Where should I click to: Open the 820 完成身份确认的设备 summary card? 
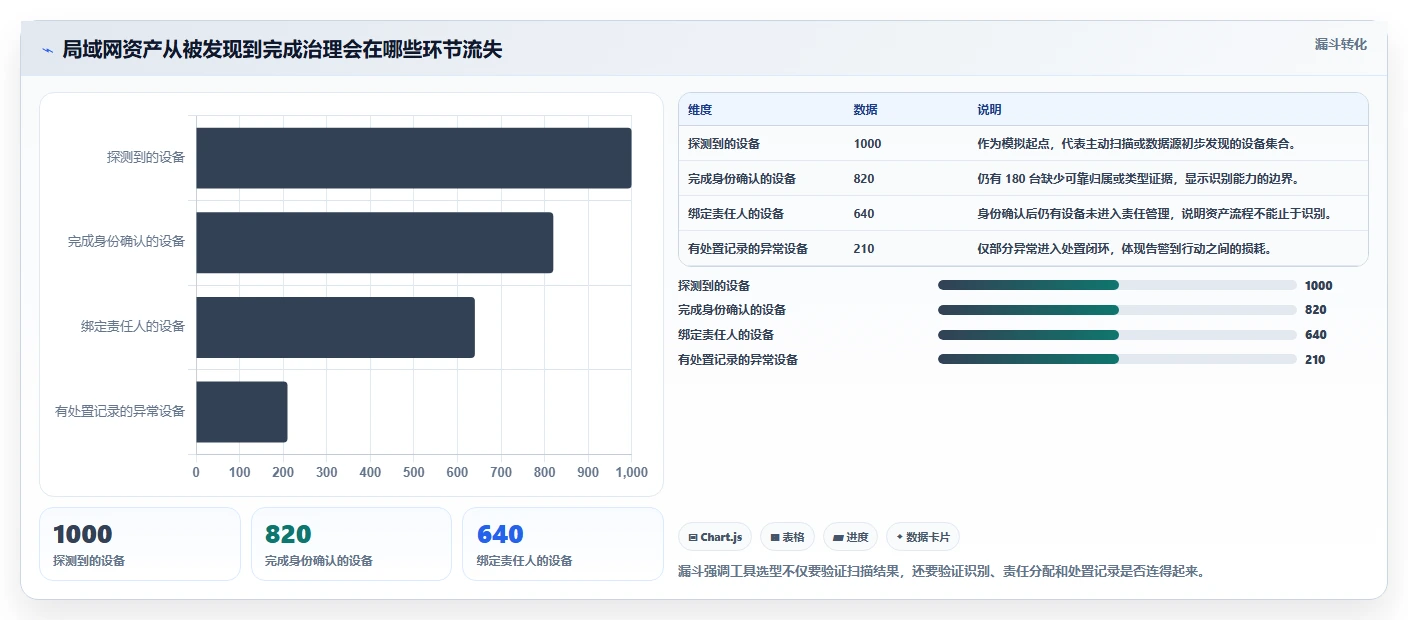coord(352,544)
